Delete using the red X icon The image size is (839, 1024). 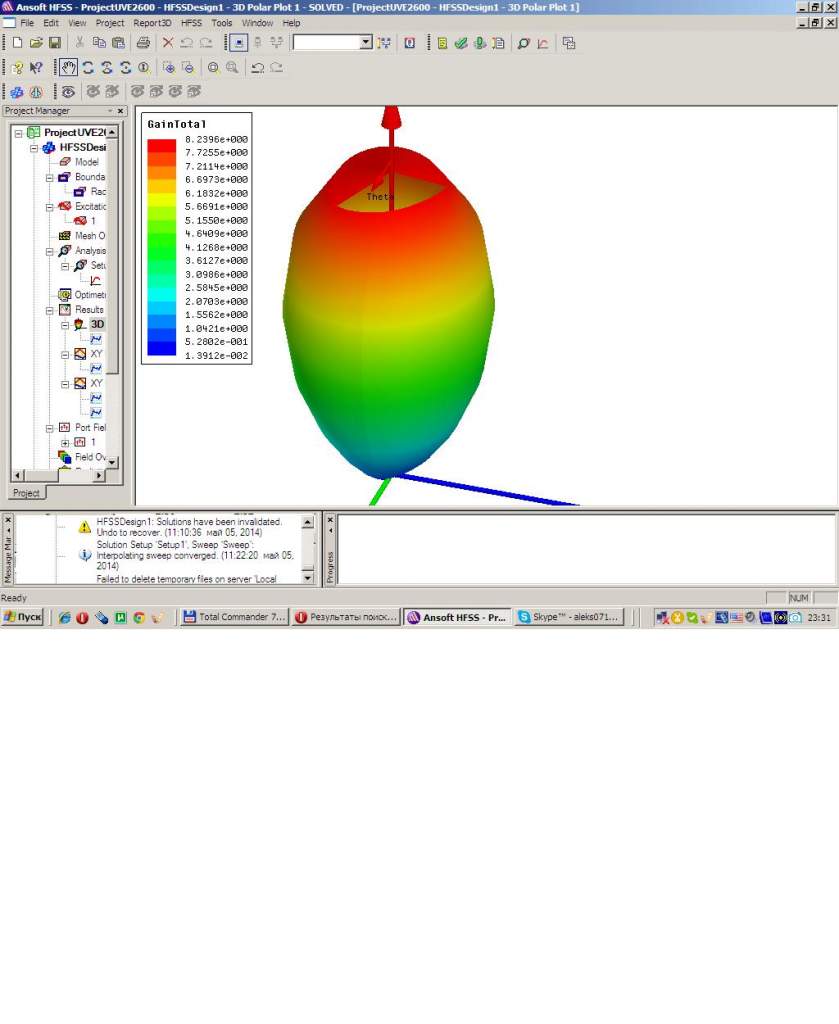point(168,43)
